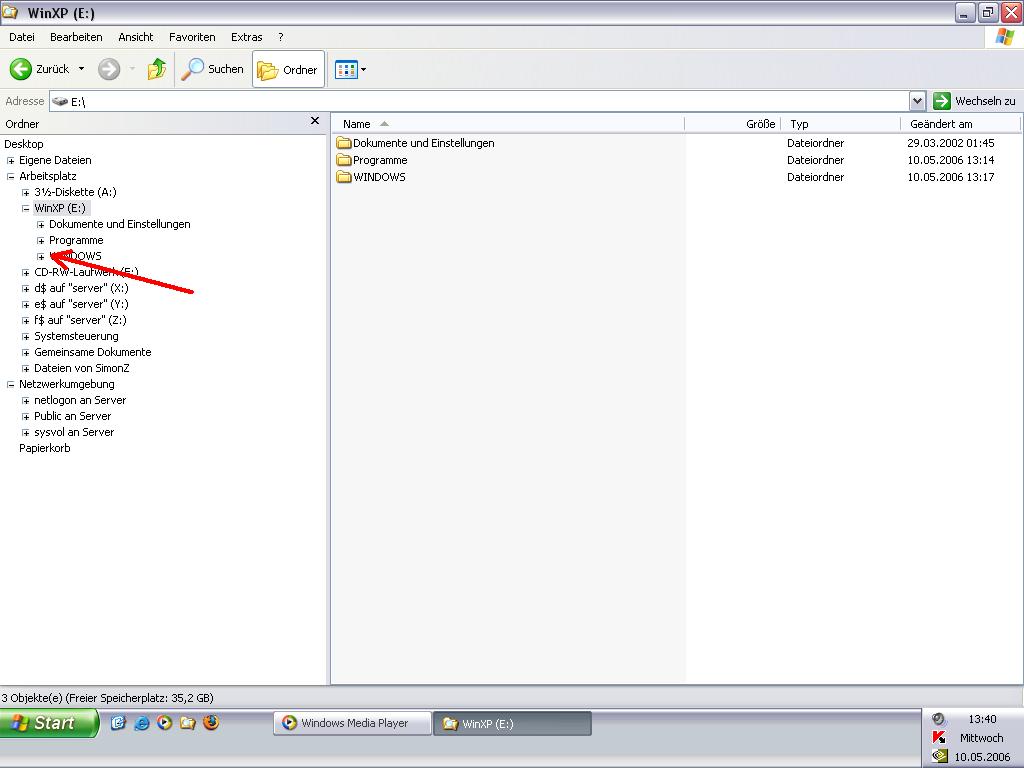Open the Bearbeiten menu
Viewport: 1024px width, 768px height.
[76, 37]
